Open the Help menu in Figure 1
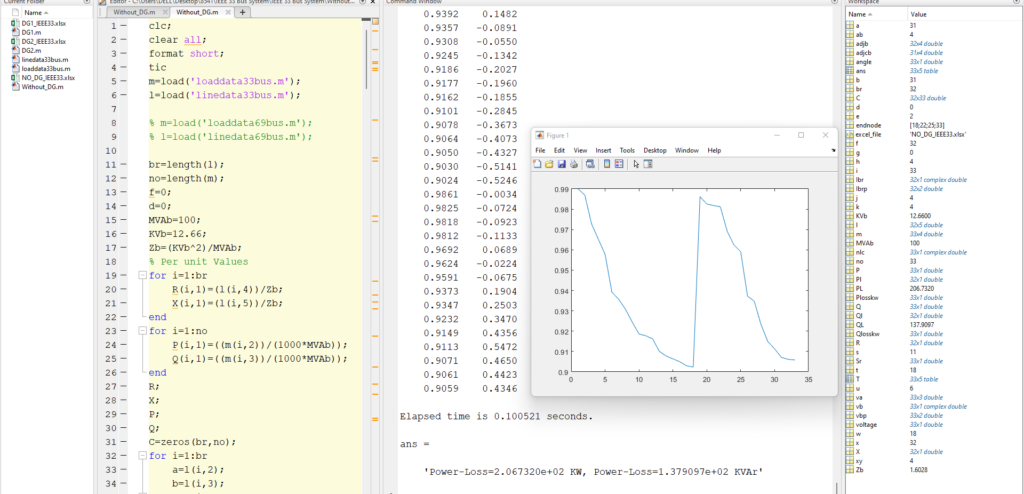 tap(714, 150)
